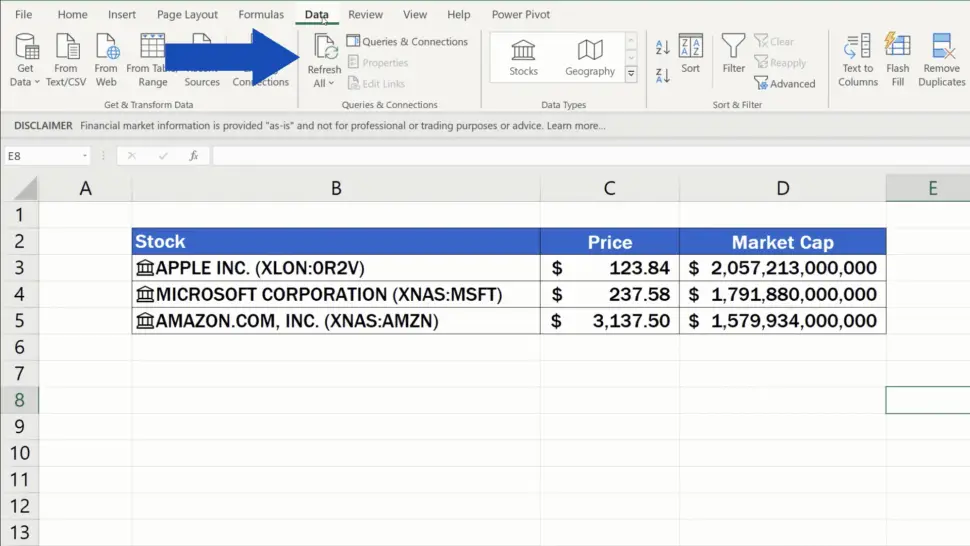This screenshot has width=970, height=546.
Task: Open Advanced filter options
Action: (x=784, y=83)
